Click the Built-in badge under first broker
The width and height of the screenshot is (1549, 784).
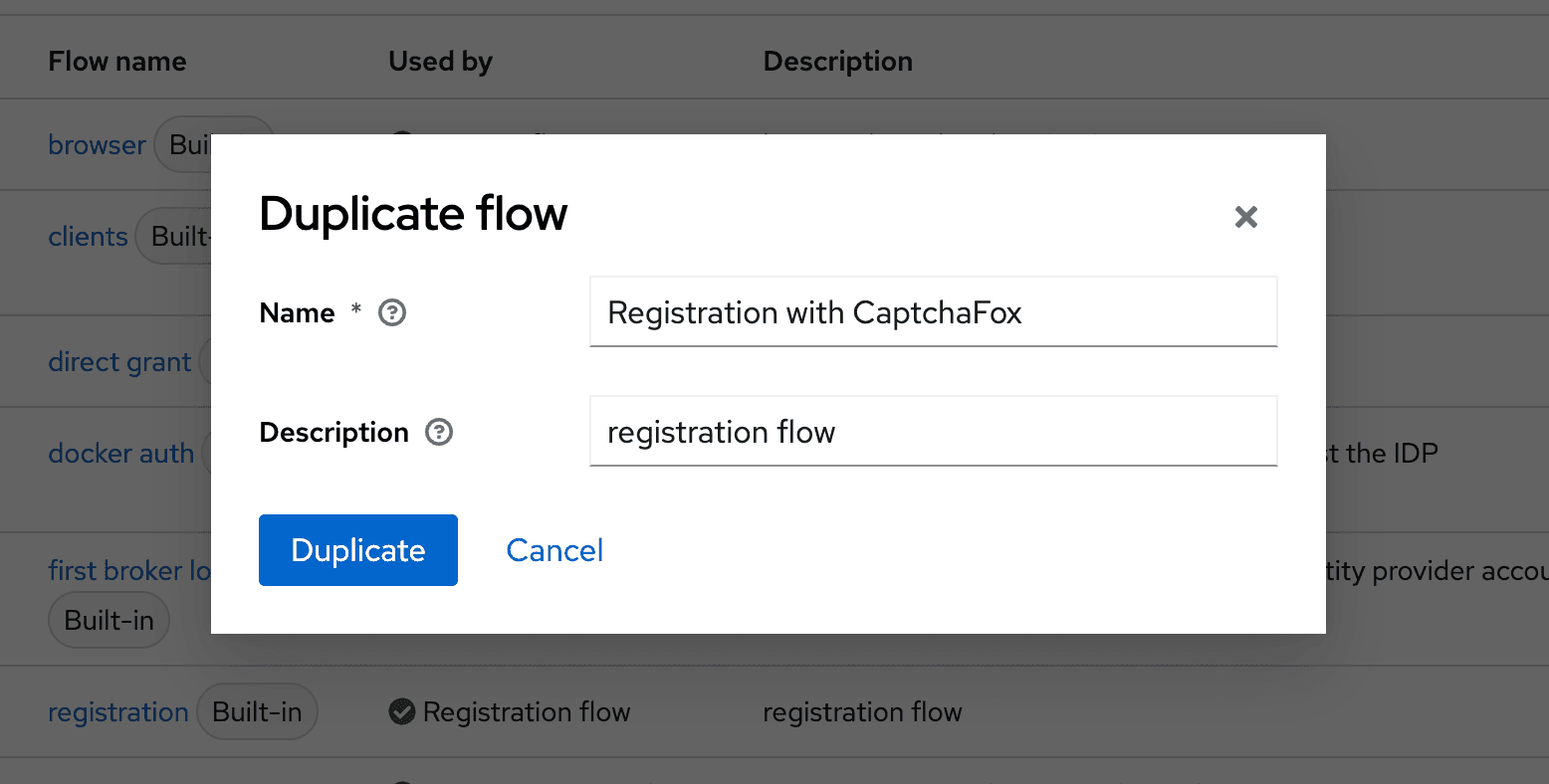[x=109, y=620]
